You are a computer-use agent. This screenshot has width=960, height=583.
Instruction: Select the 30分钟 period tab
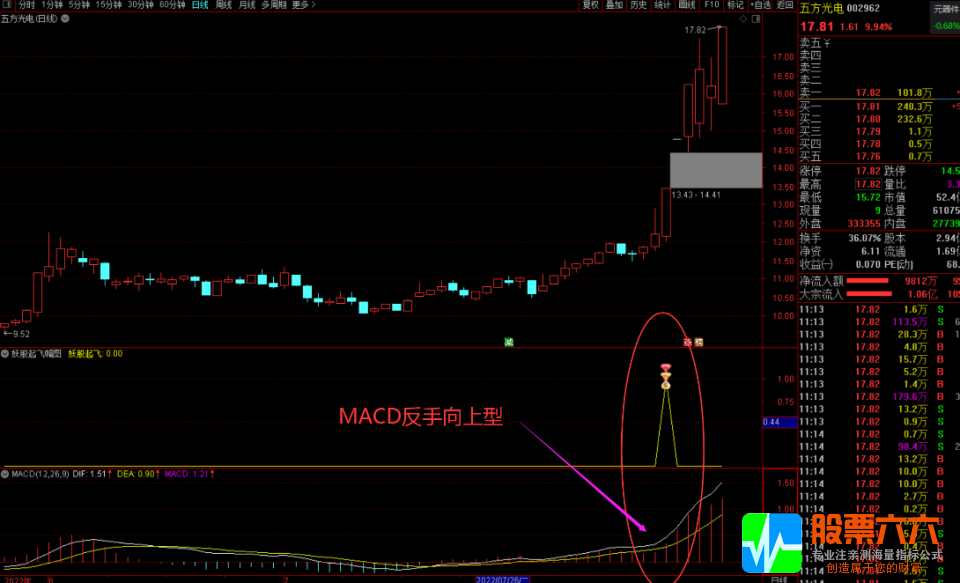140,5
